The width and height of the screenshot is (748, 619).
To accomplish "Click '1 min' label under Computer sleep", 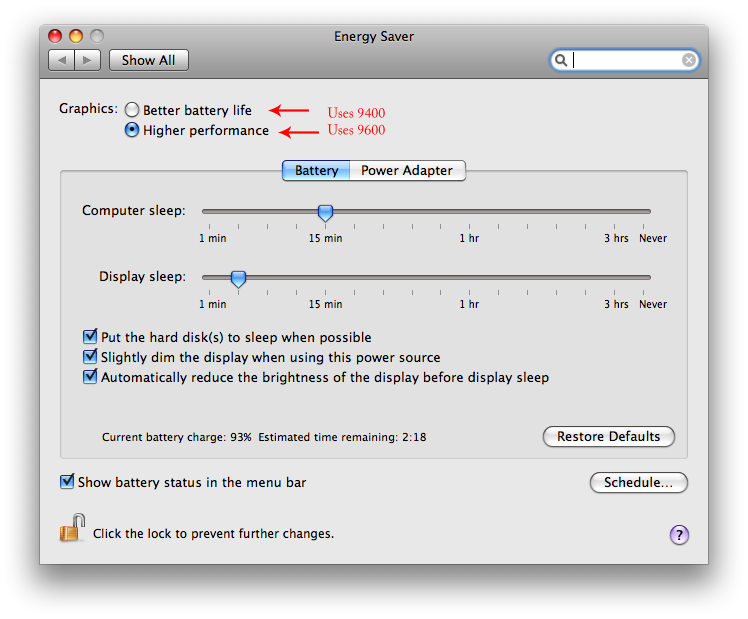I will tap(212, 238).
